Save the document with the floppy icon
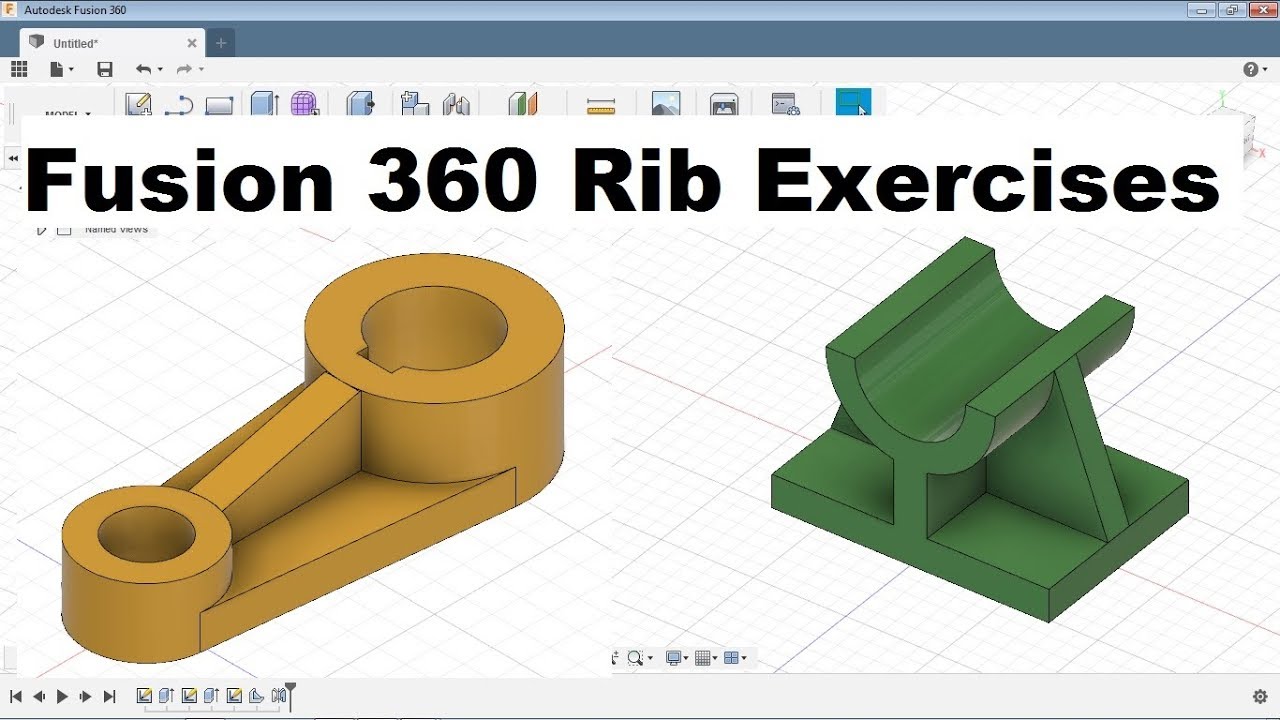 [105, 69]
